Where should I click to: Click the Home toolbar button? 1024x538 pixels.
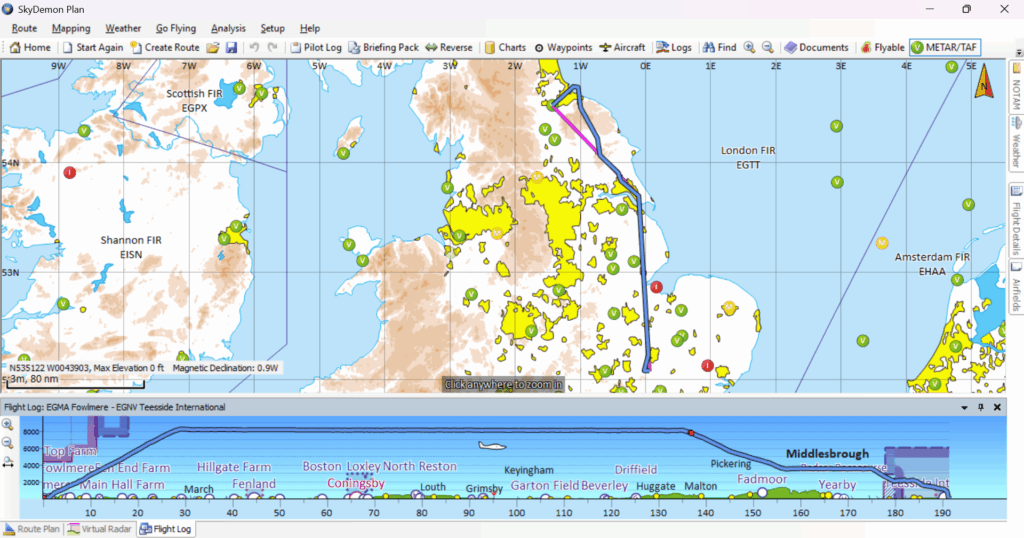point(30,47)
